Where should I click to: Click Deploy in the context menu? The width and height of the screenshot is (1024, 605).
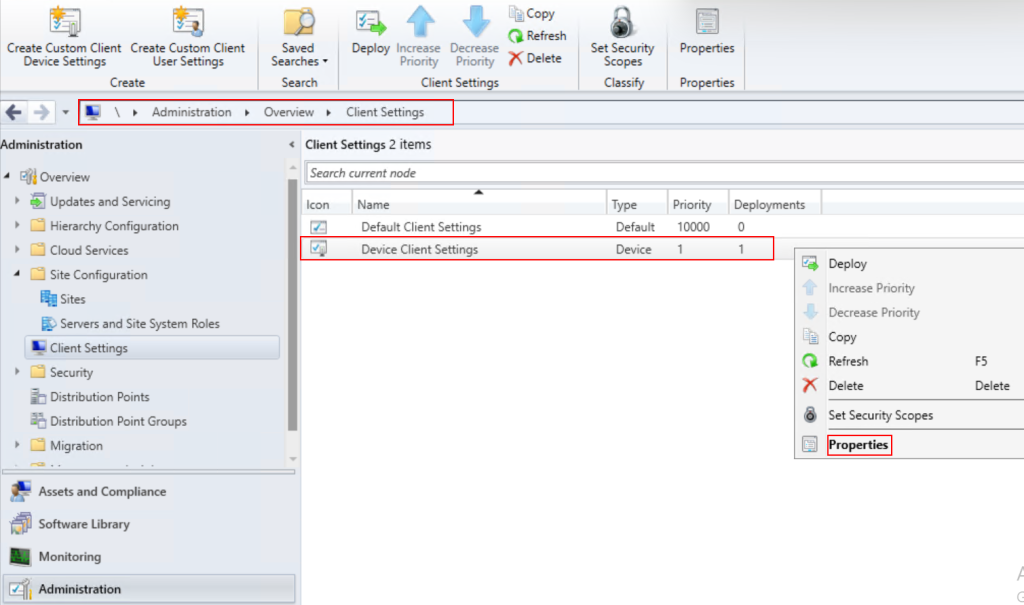(847, 264)
